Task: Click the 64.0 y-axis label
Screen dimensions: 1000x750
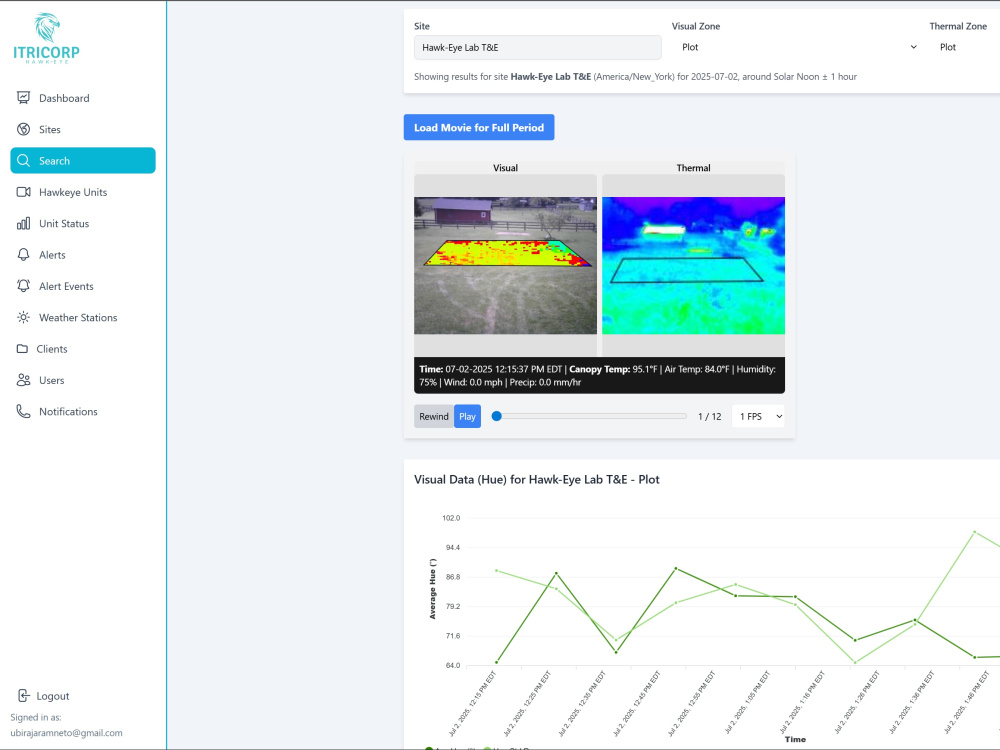Action: pos(452,665)
